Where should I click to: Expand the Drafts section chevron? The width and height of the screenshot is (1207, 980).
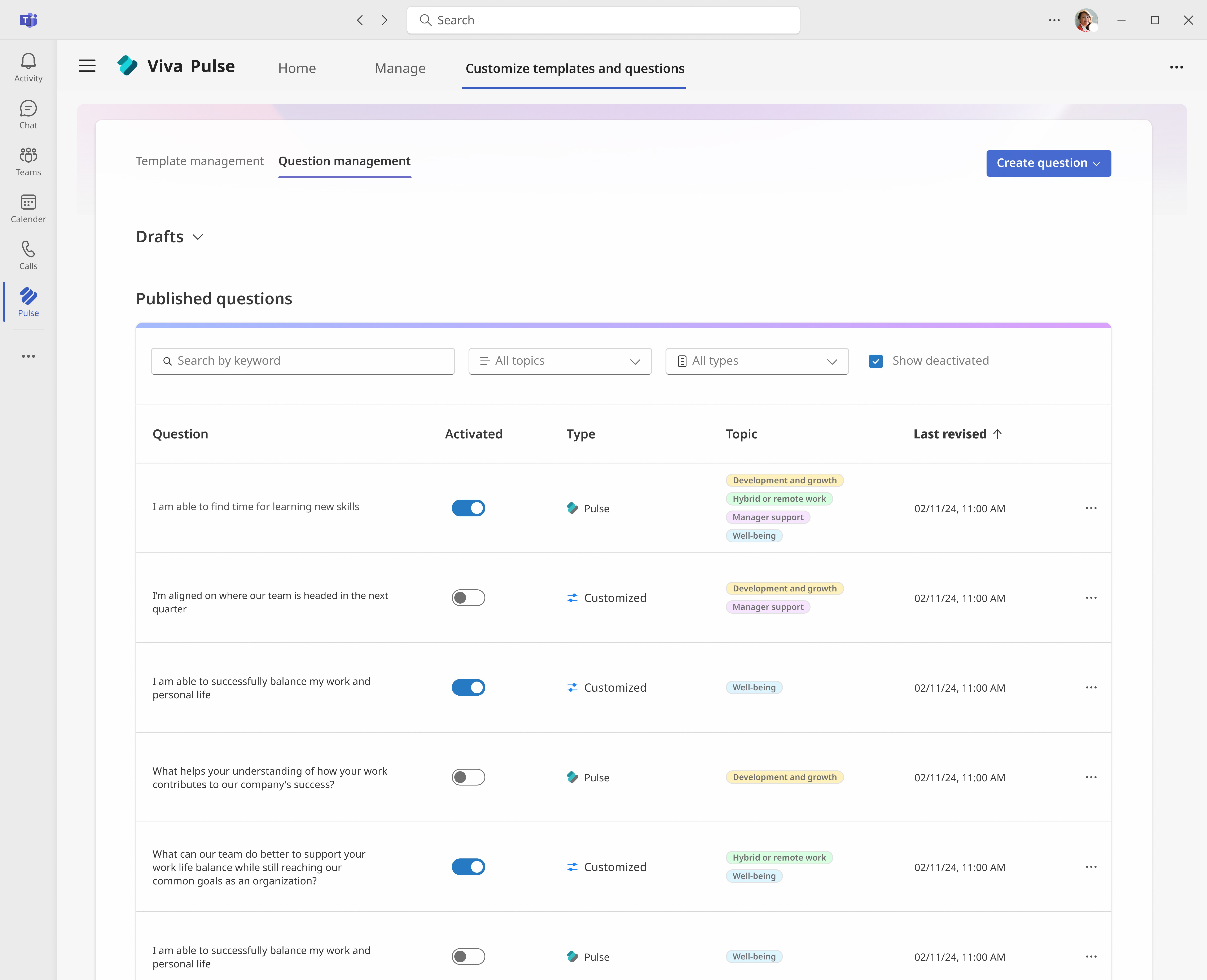click(197, 237)
